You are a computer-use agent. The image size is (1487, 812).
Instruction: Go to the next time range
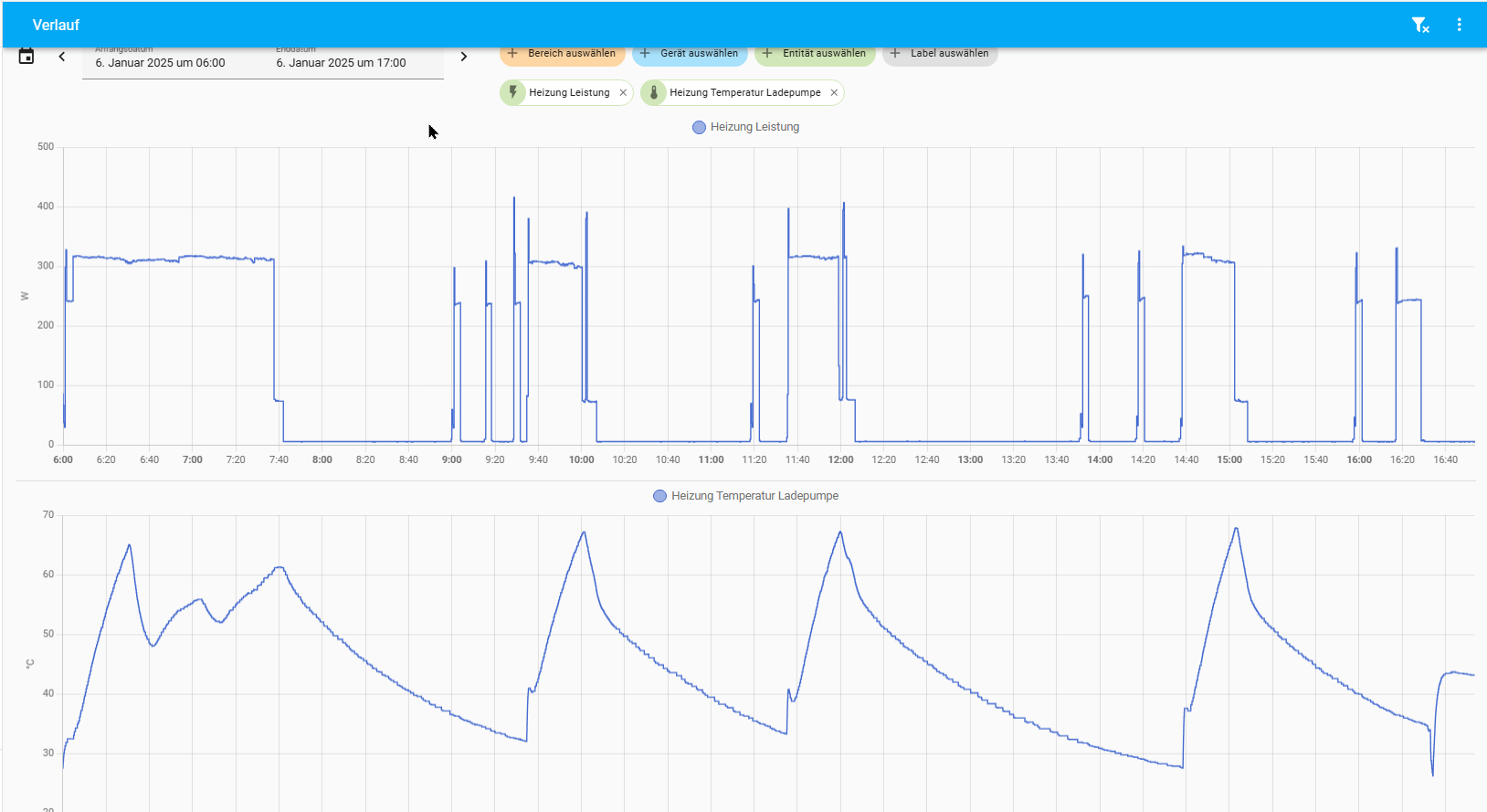click(464, 57)
